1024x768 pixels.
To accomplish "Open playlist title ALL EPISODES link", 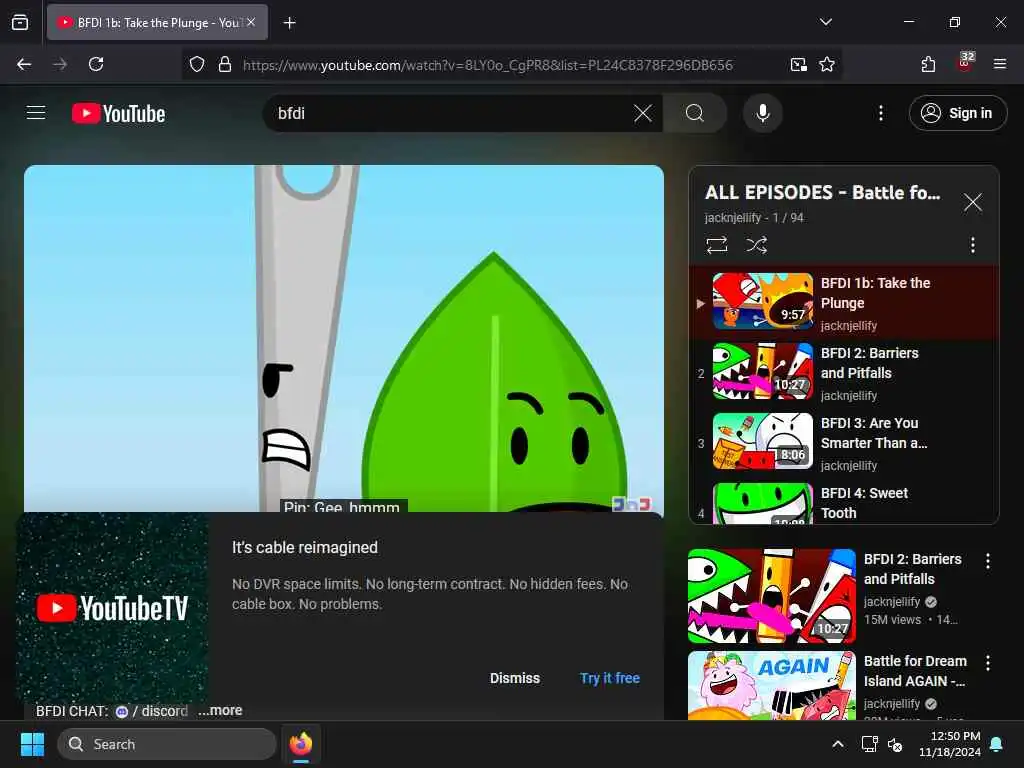I will point(822,193).
